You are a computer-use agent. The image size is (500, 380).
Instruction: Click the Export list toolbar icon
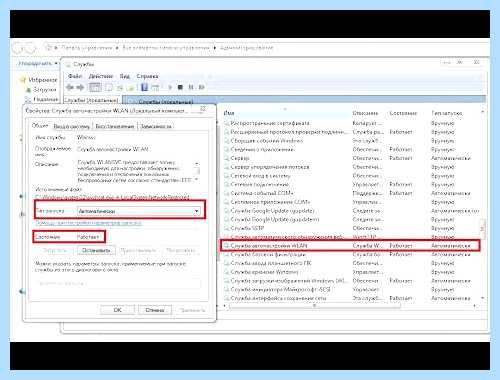[131, 87]
